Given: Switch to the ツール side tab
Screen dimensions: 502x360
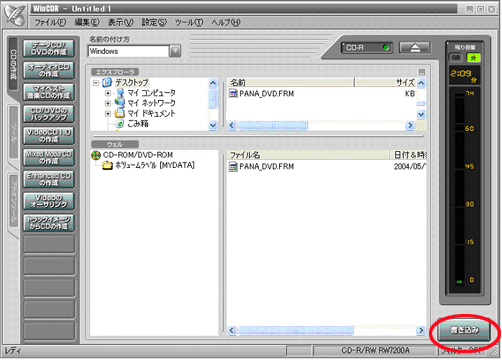Looking at the screenshot, I should point(13,133).
